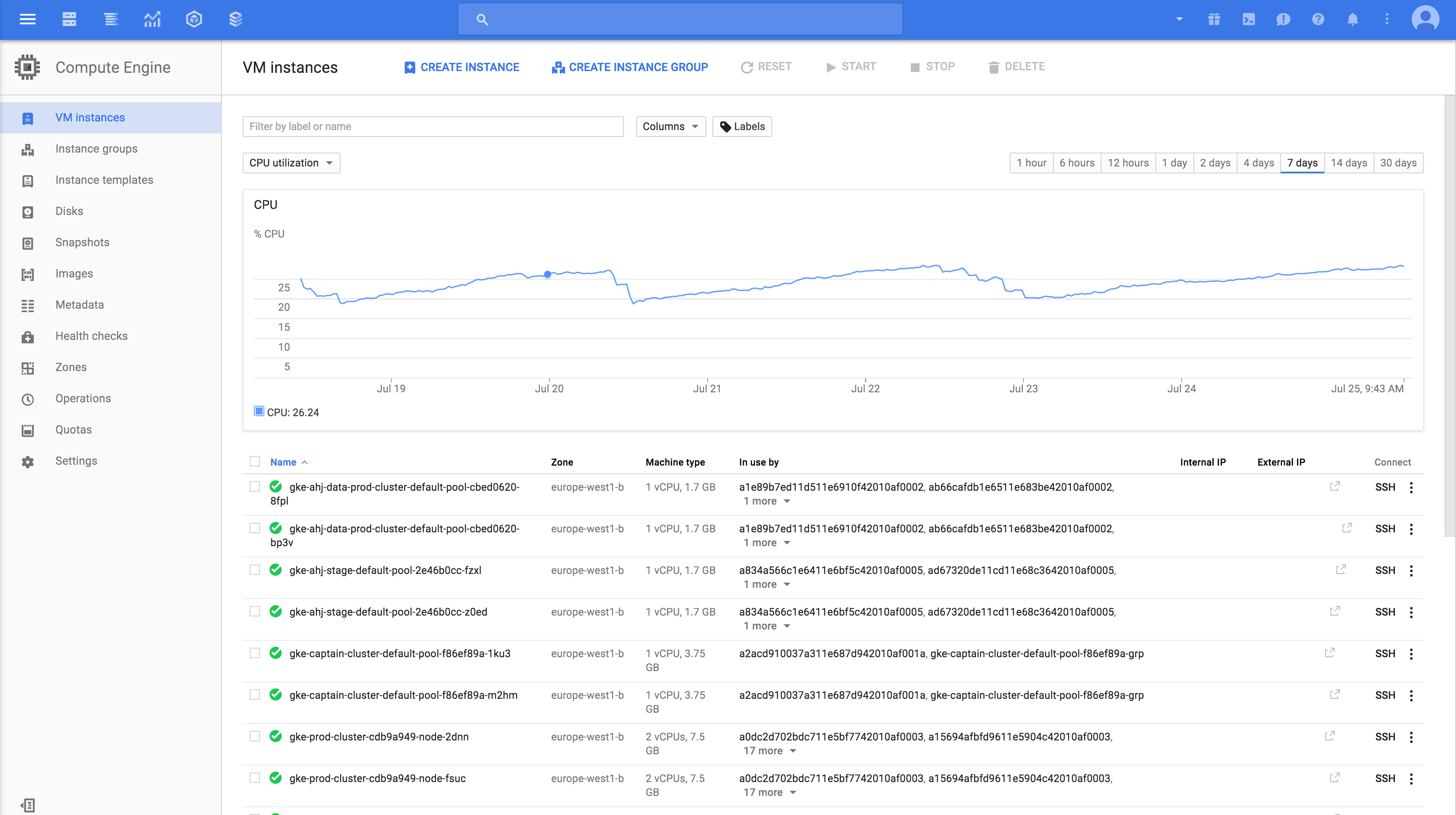Click CREATE INSTANCE
This screenshot has width=1456, height=815.
pos(462,67)
